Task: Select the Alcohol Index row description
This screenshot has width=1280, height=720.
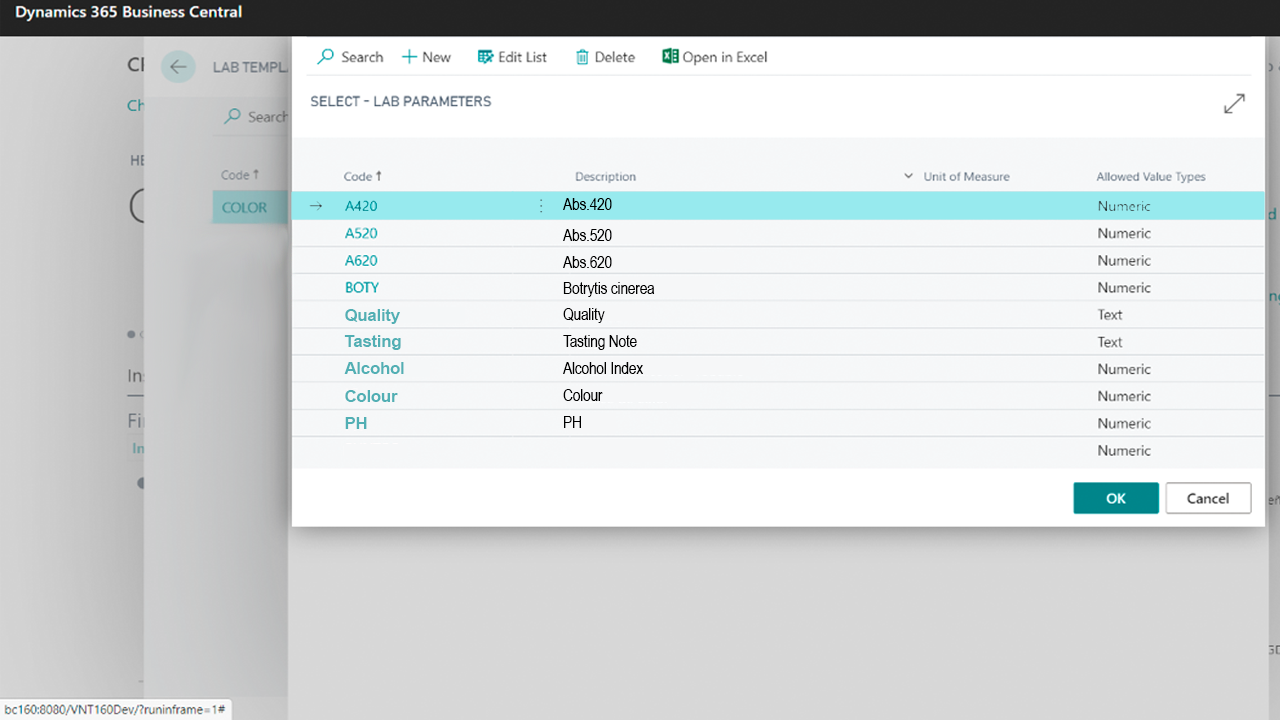Action: coord(603,369)
